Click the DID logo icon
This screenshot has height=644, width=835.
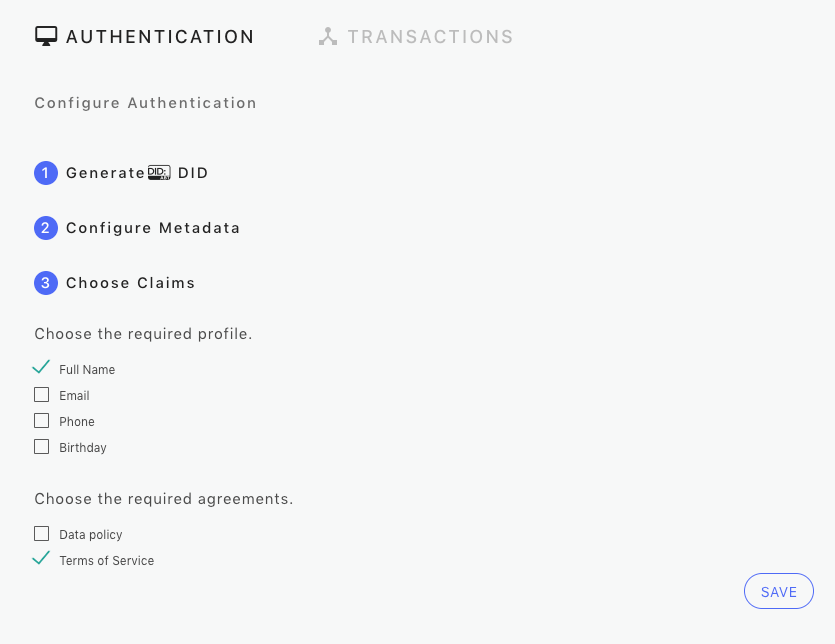pos(160,173)
